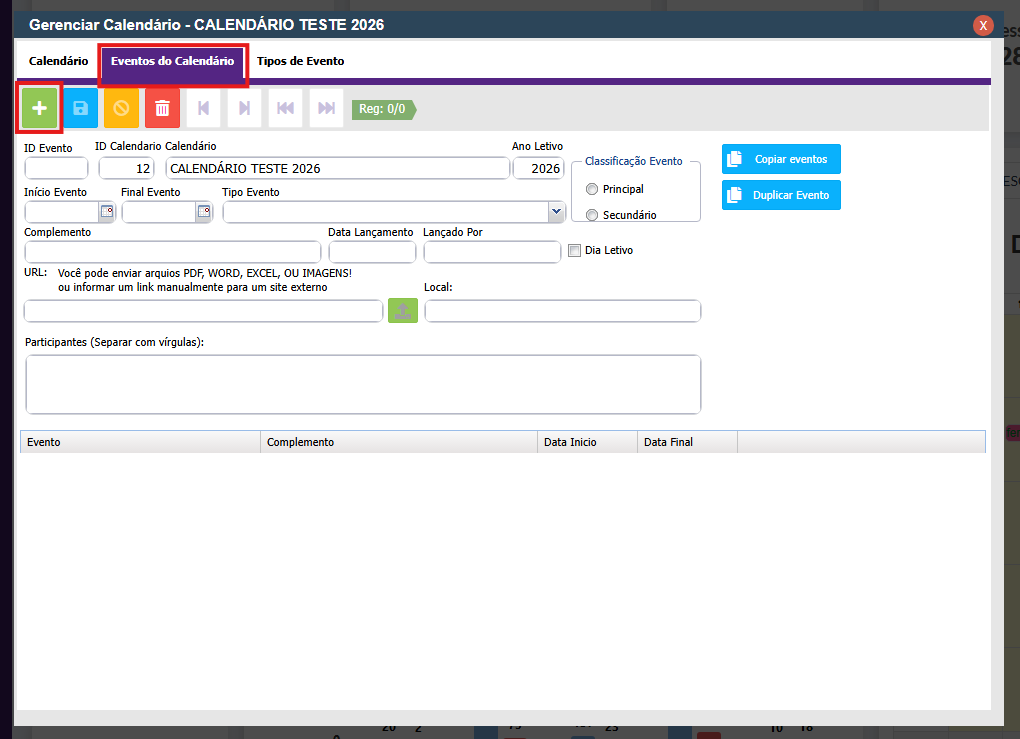Enable the Dia Letivo checkbox

click(x=574, y=251)
